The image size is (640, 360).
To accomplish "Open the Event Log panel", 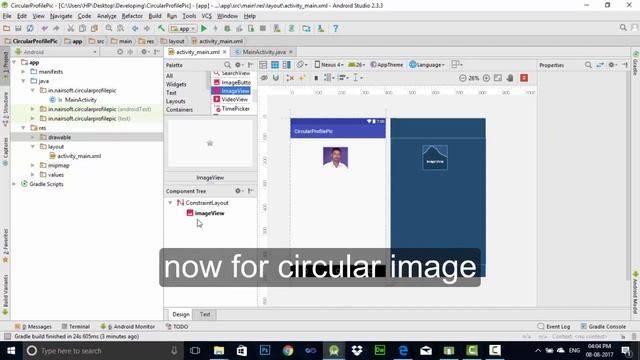I will pos(554,327).
